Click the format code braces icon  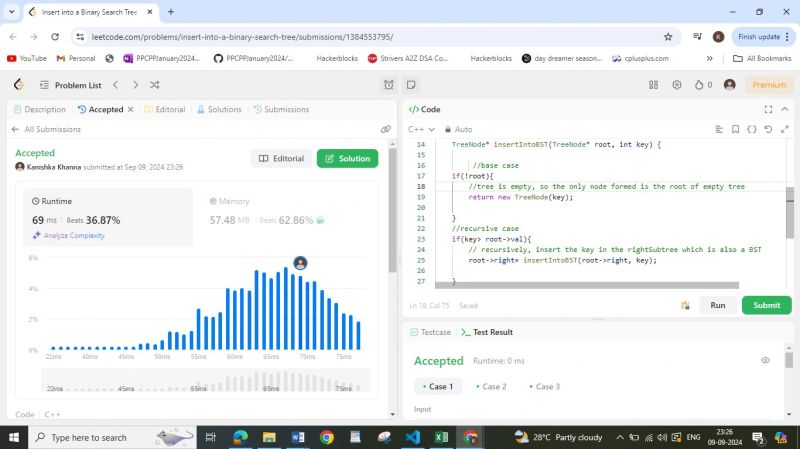[751, 129]
